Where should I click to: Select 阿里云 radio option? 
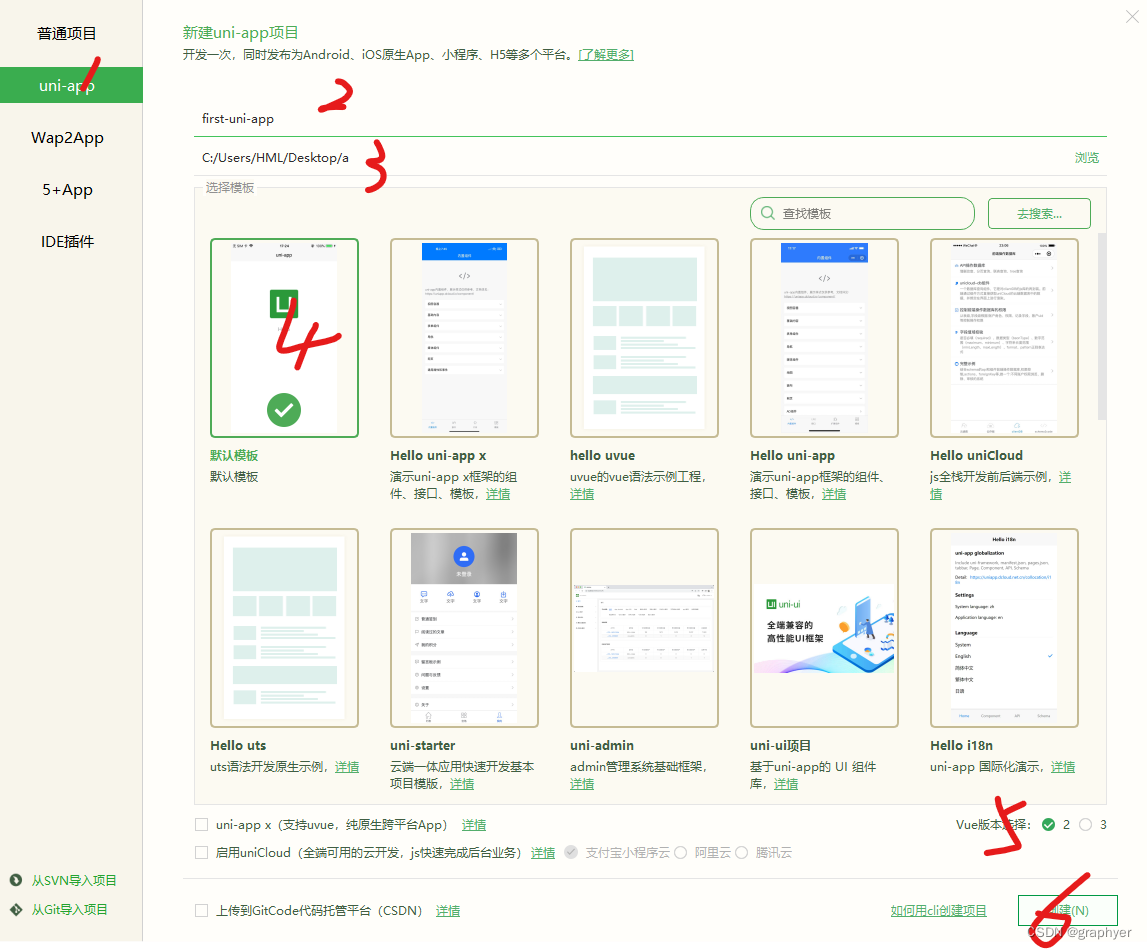[x=680, y=852]
